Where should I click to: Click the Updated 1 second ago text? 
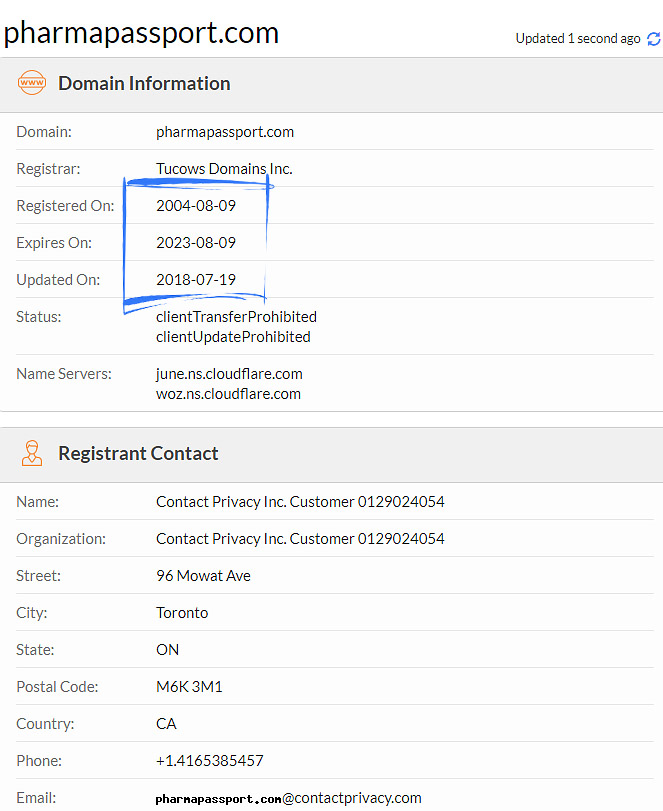tap(578, 39)
